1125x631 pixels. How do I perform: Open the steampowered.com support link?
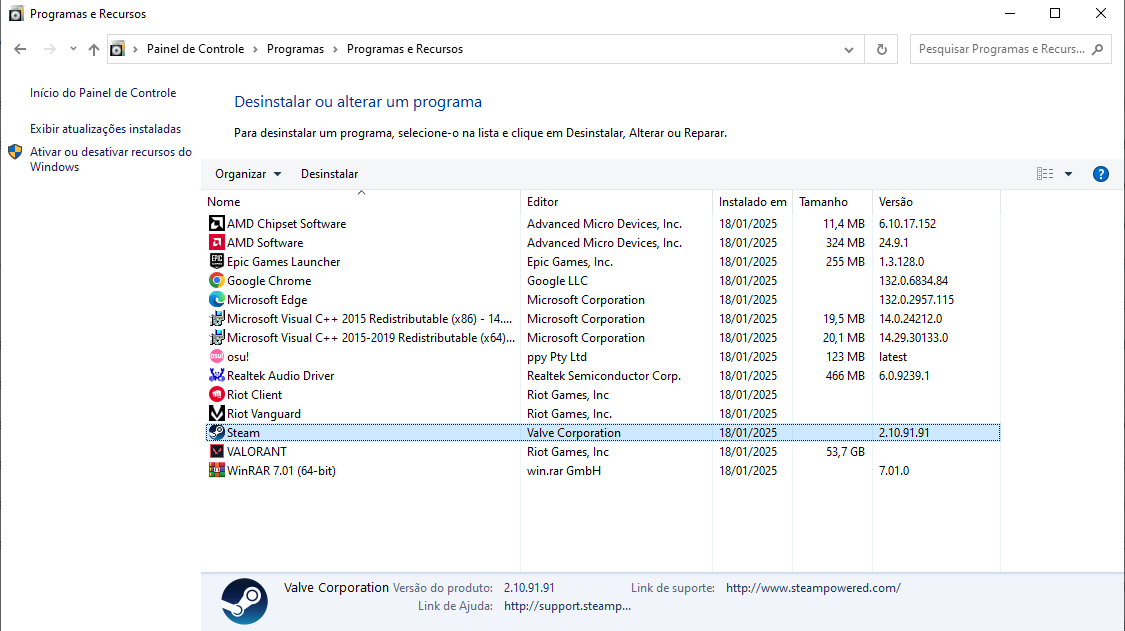[x=813, y=588]
